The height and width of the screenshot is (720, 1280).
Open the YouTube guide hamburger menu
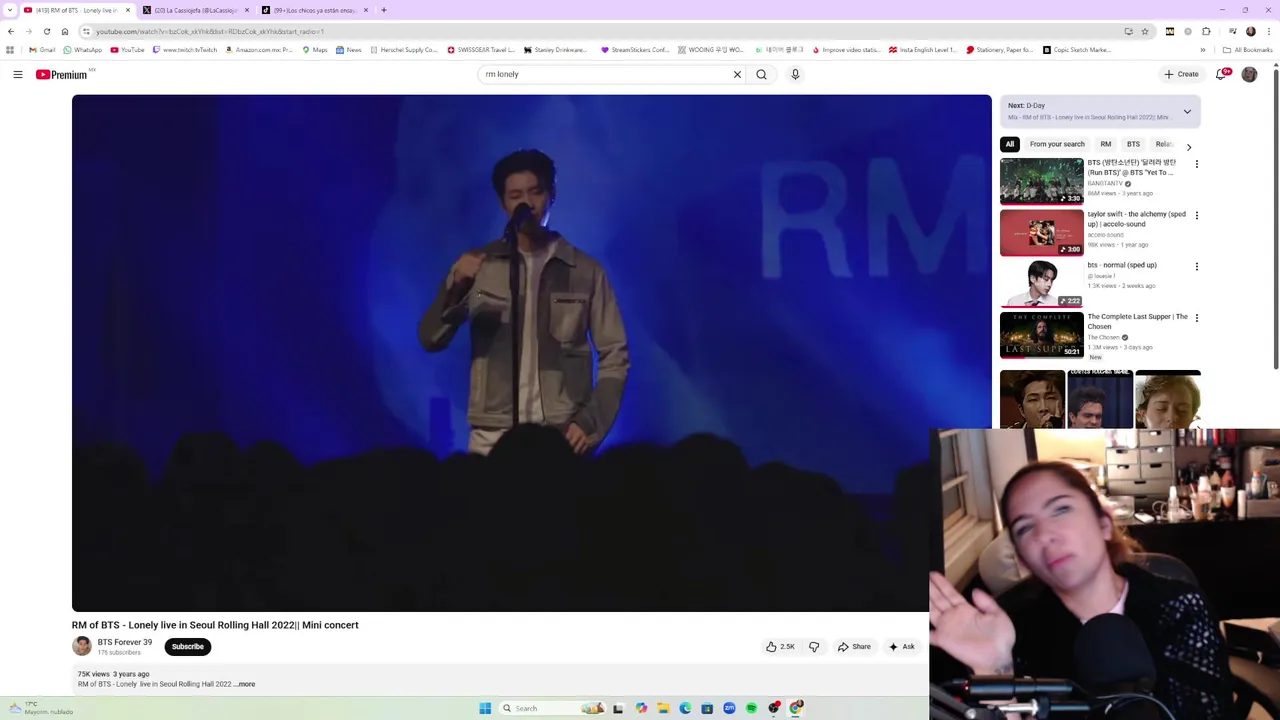tap(17, 74)
